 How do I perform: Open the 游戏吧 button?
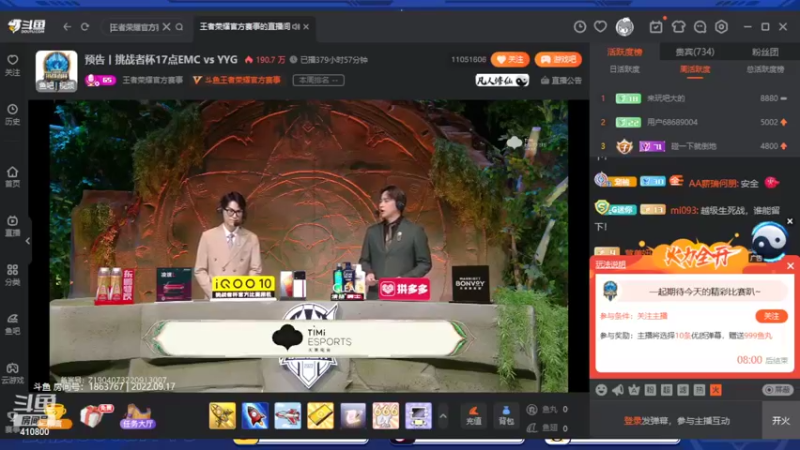(558, 60)
